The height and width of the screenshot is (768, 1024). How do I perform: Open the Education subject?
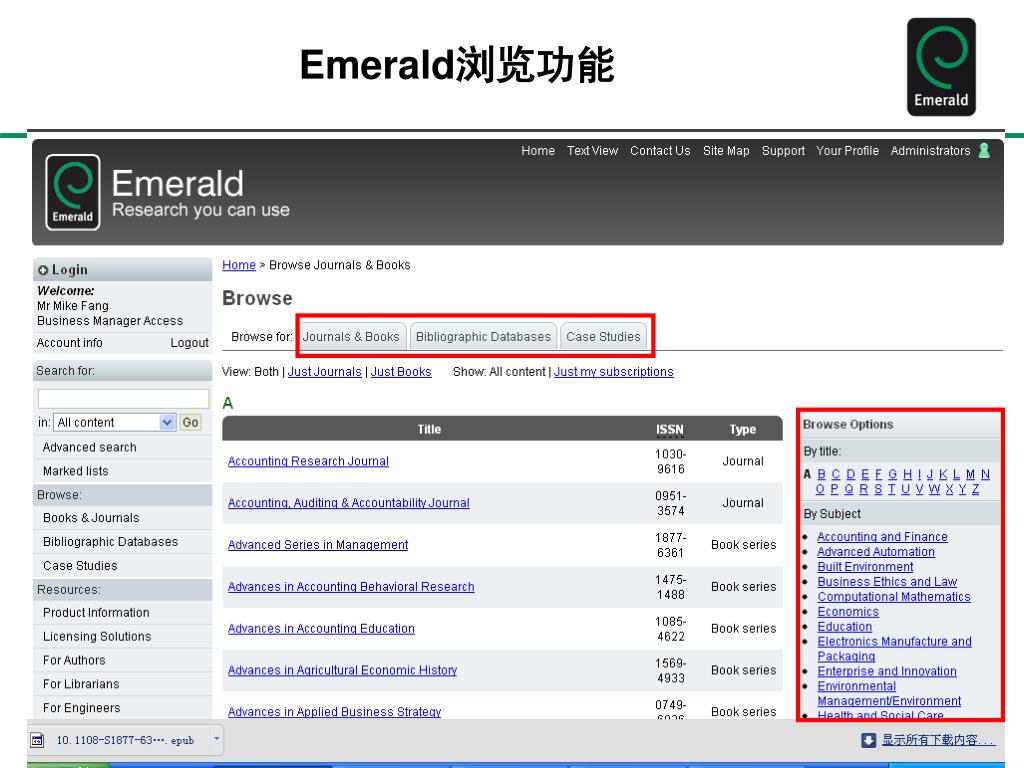[x=844, y=627]
